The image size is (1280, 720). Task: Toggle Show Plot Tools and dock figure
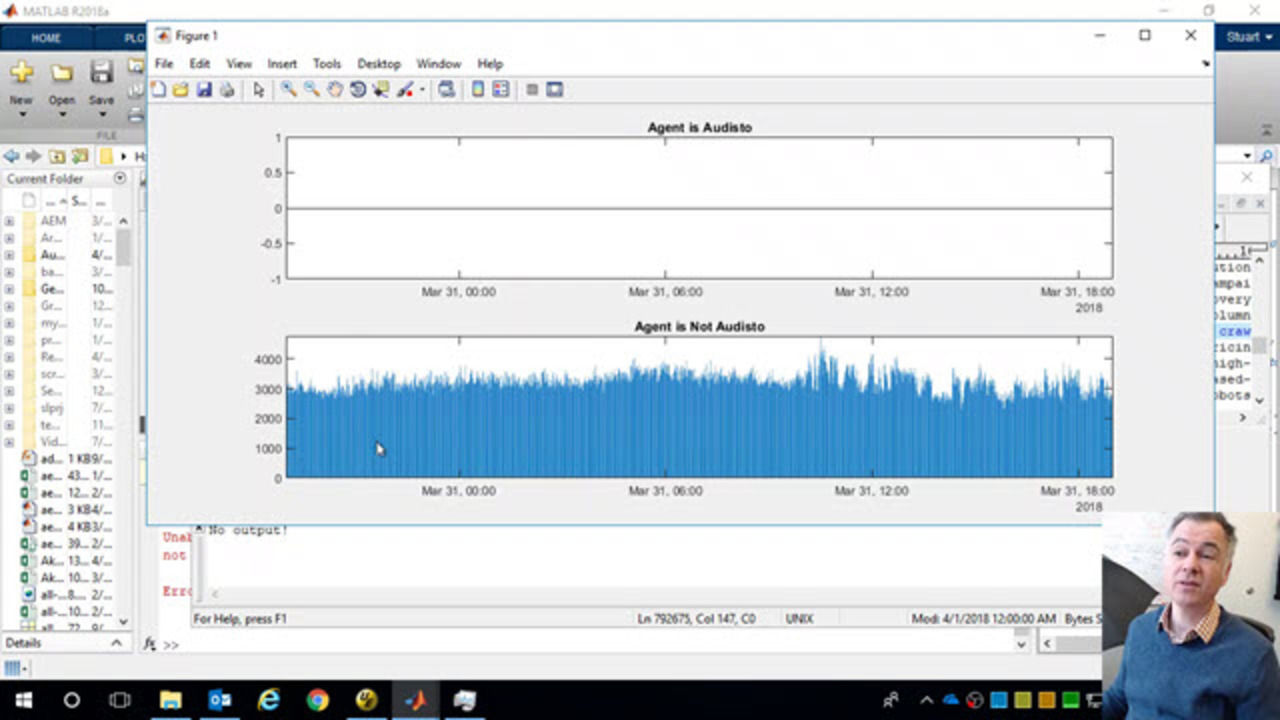click(x=555, y=90)
